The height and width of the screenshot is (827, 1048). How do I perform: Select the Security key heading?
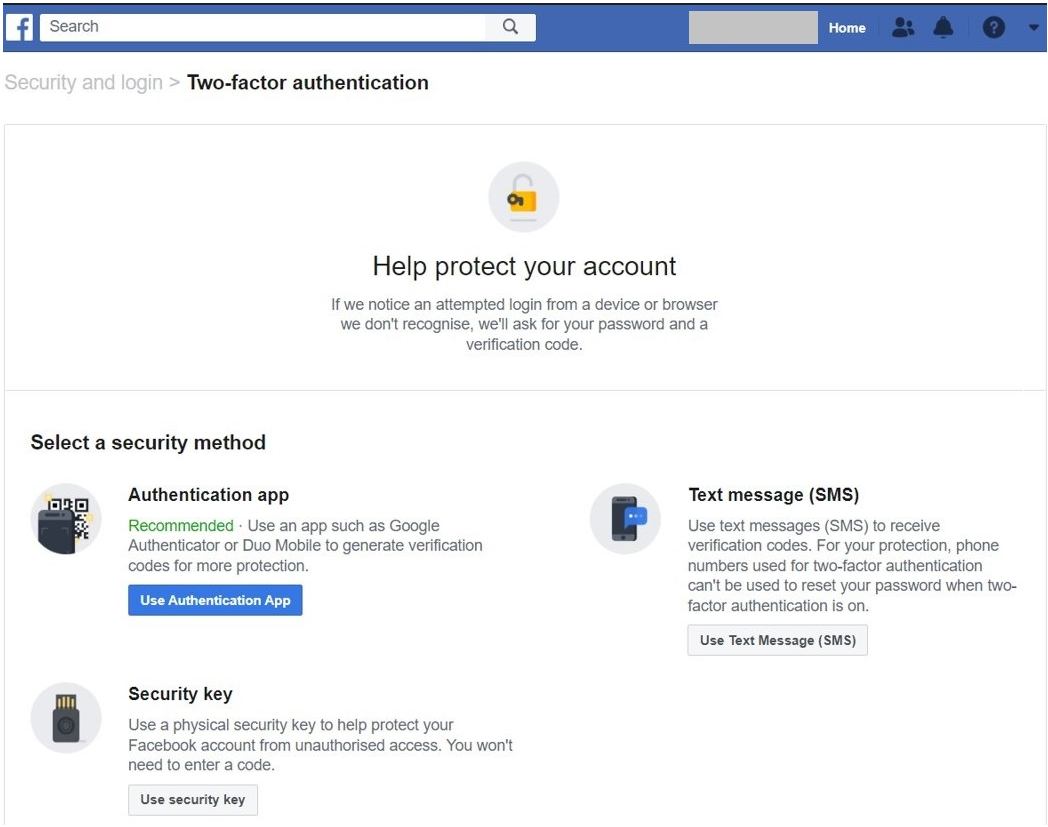[180, 694]
